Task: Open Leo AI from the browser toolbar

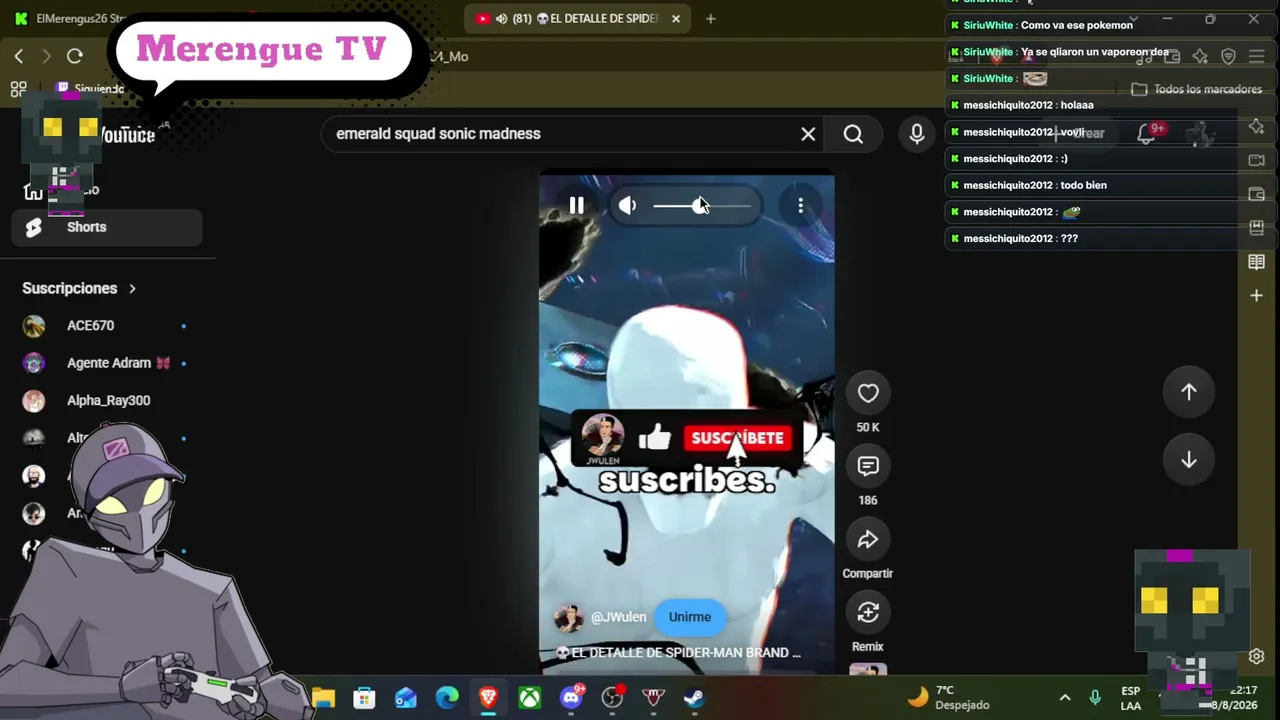Action: pyautogui.click(x=1200, y=56)
